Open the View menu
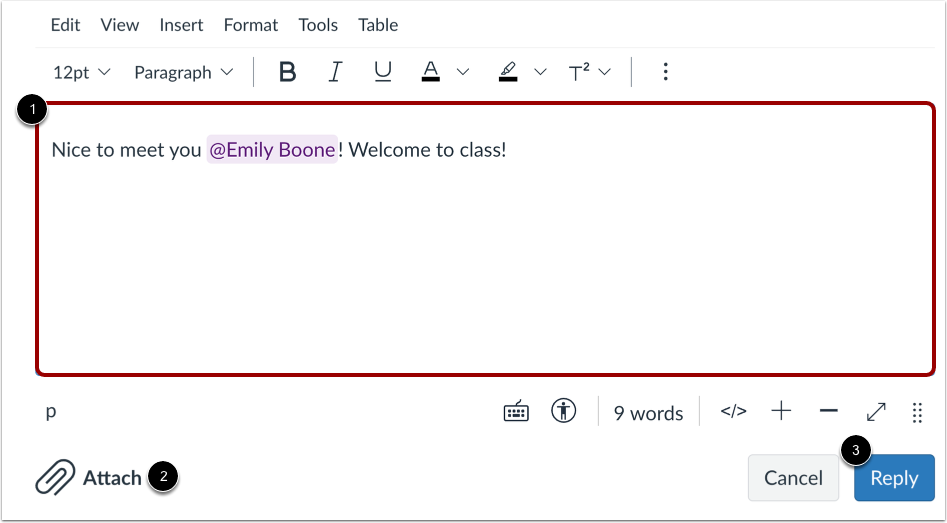The image size is (947, 523). point(120,25)
